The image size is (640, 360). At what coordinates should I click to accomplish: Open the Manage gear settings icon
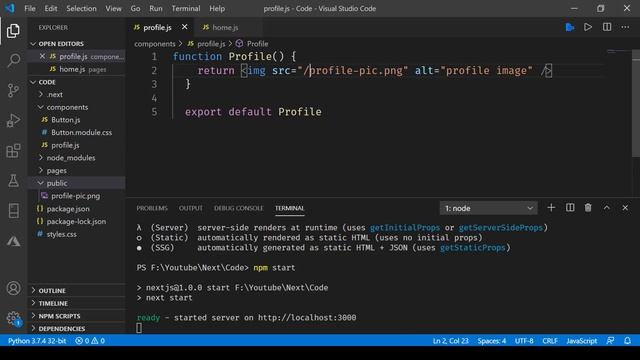pyautogui.click(x=13, y=318)
